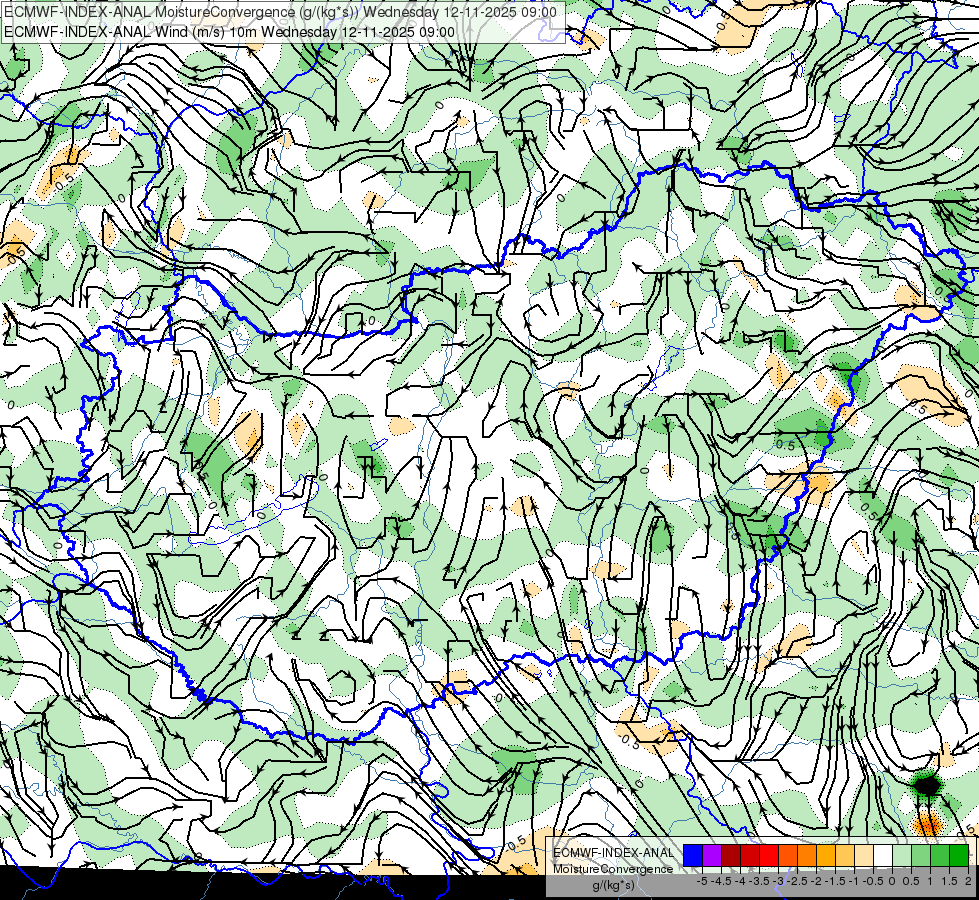Select the darkest red legend swatch
This screenshot has height=900, width=979.
click(x=731, y=855)
